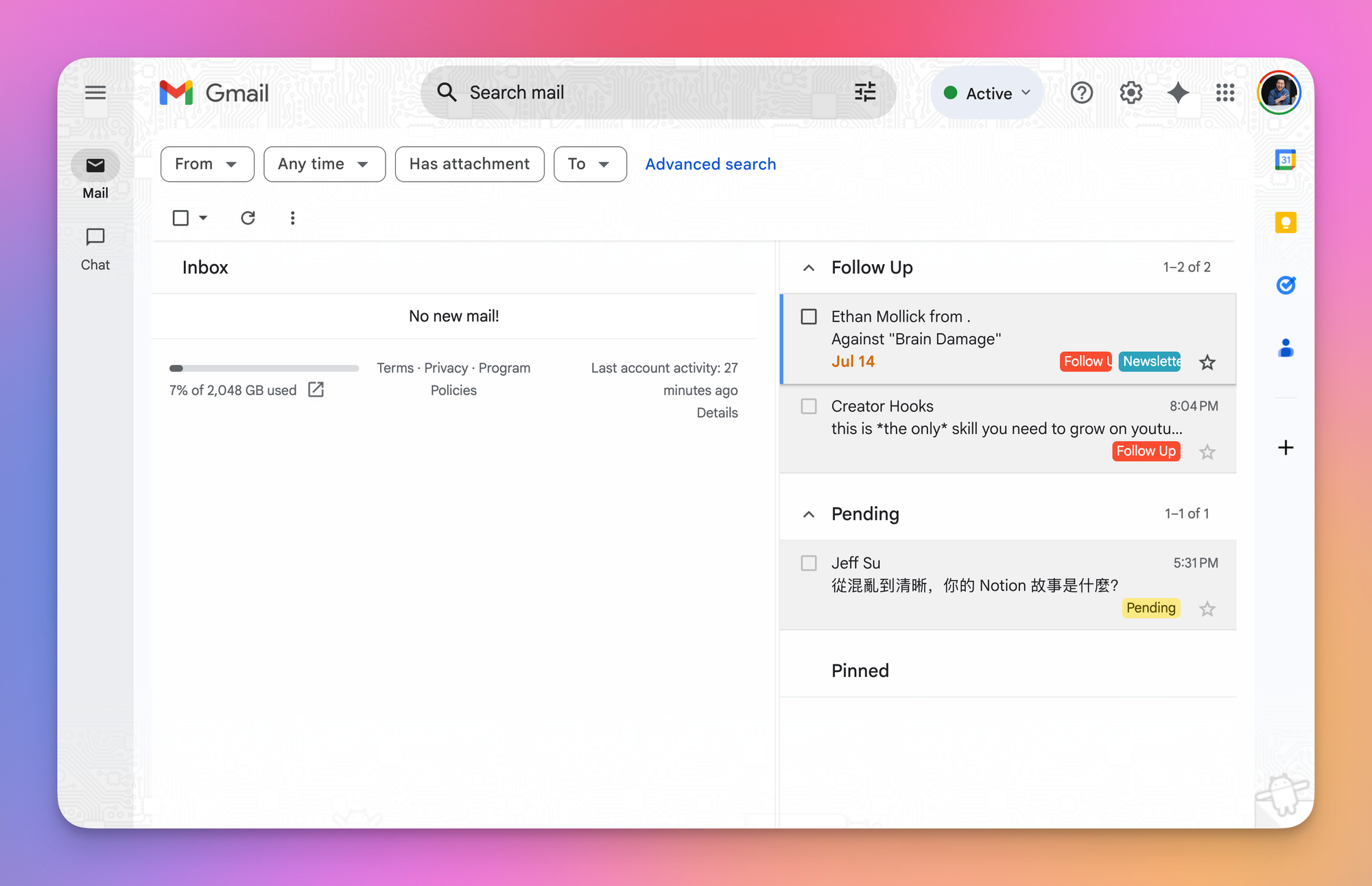Screen dimensions: 1372x886
Task: Open Gmail settings gear icon
Action: (1131, 93)
